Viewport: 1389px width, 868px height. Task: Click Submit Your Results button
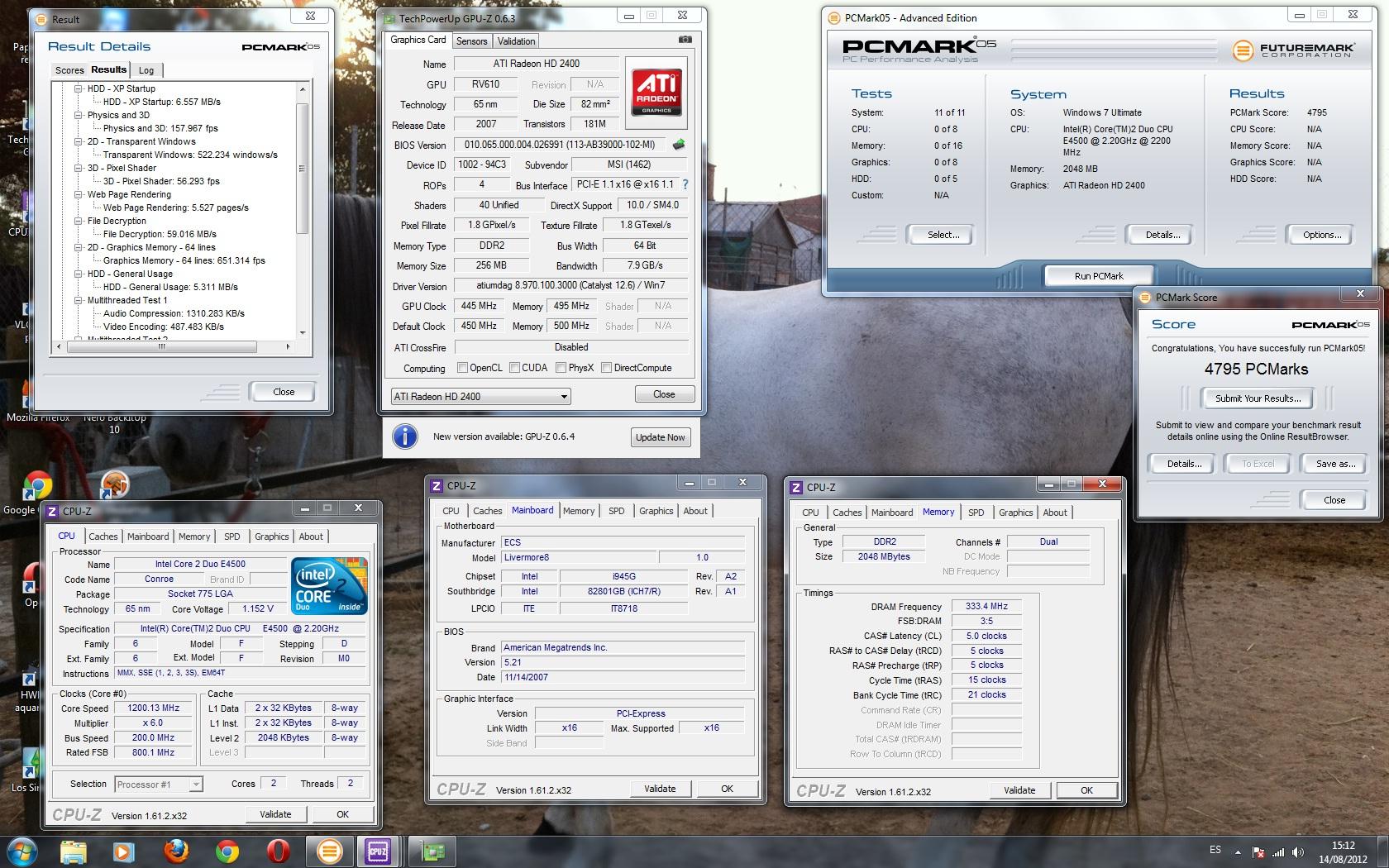click(1258, 398)
